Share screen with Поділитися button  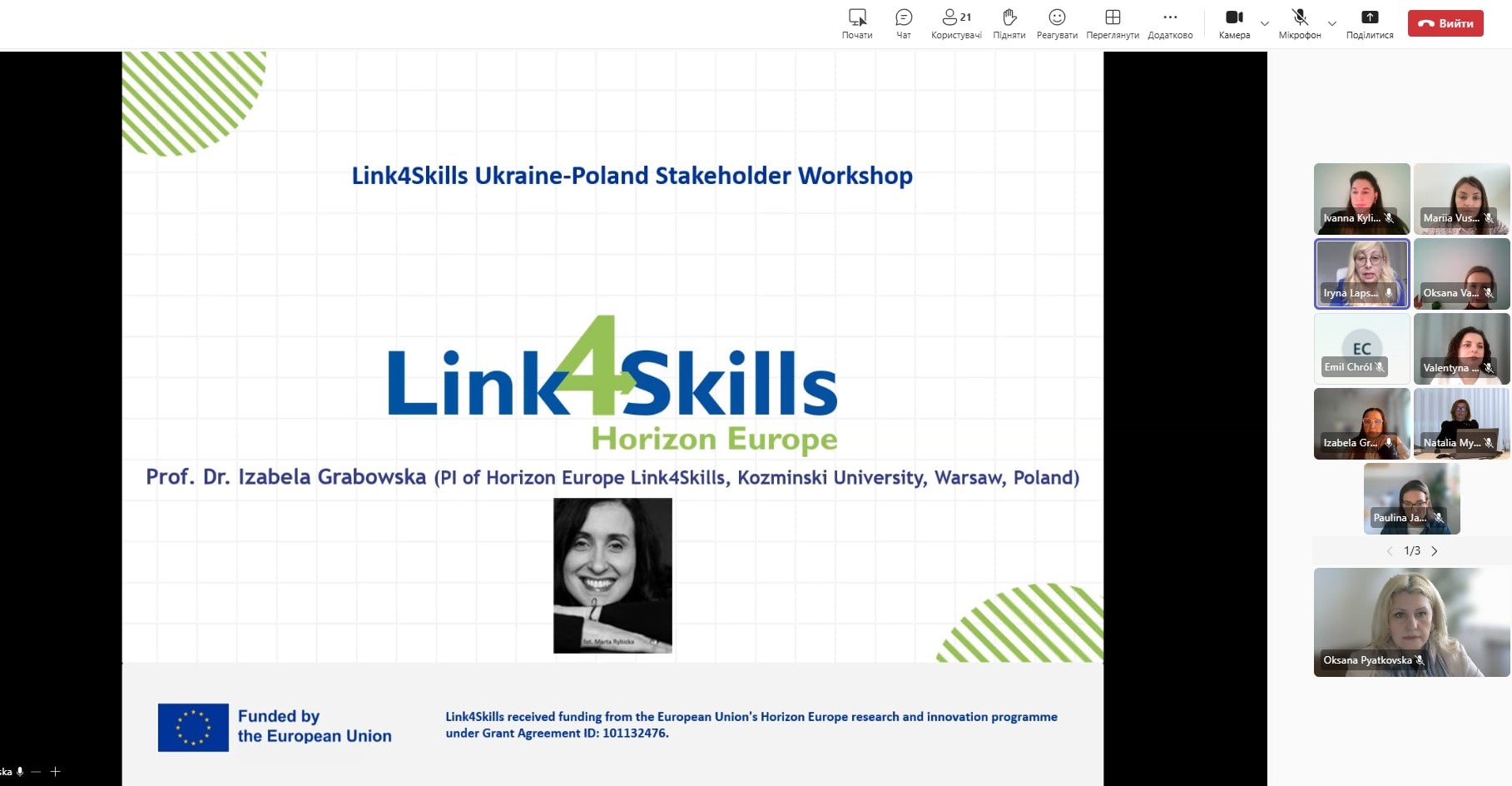(x=1370, y=22)
